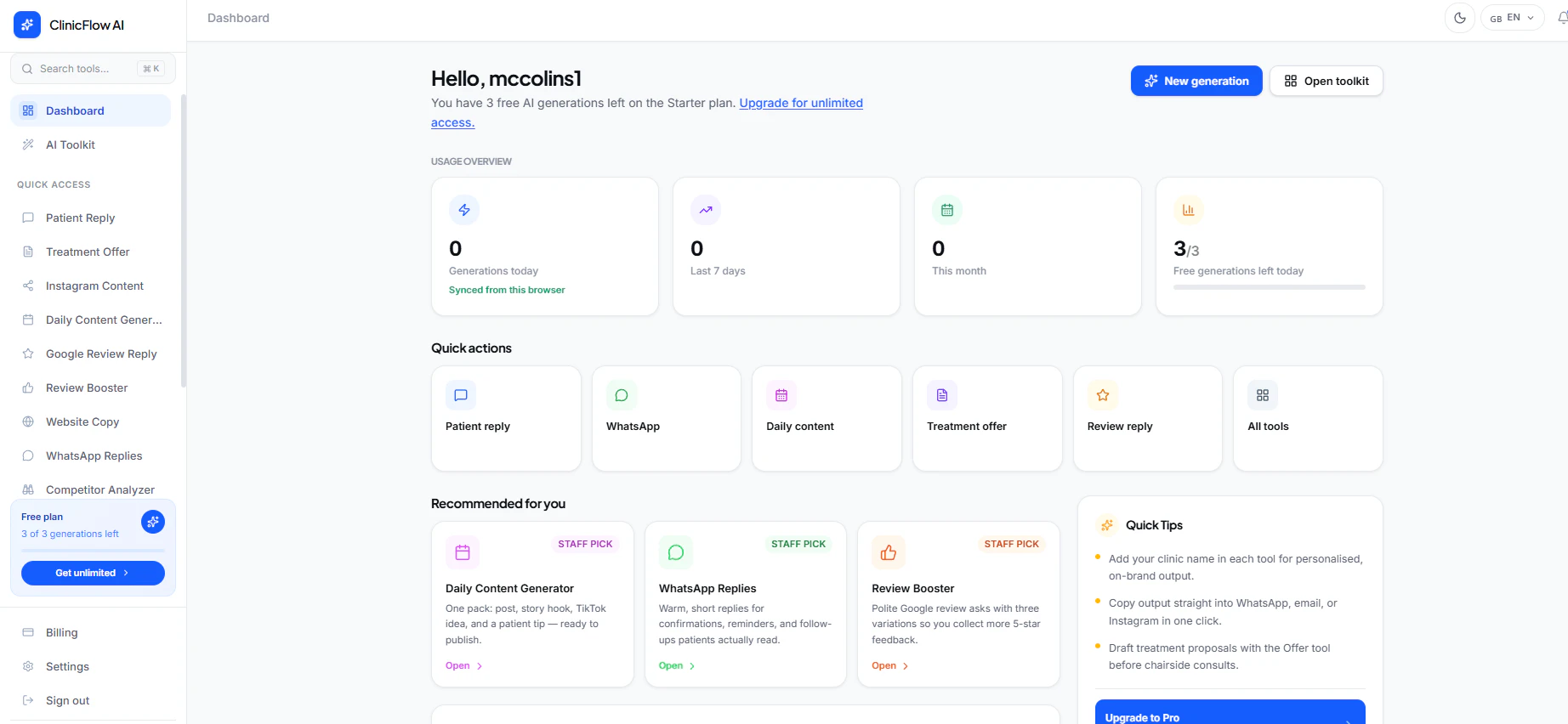Click the Billing card icon
Viewport: 1568px width, 724px height.
28,632
